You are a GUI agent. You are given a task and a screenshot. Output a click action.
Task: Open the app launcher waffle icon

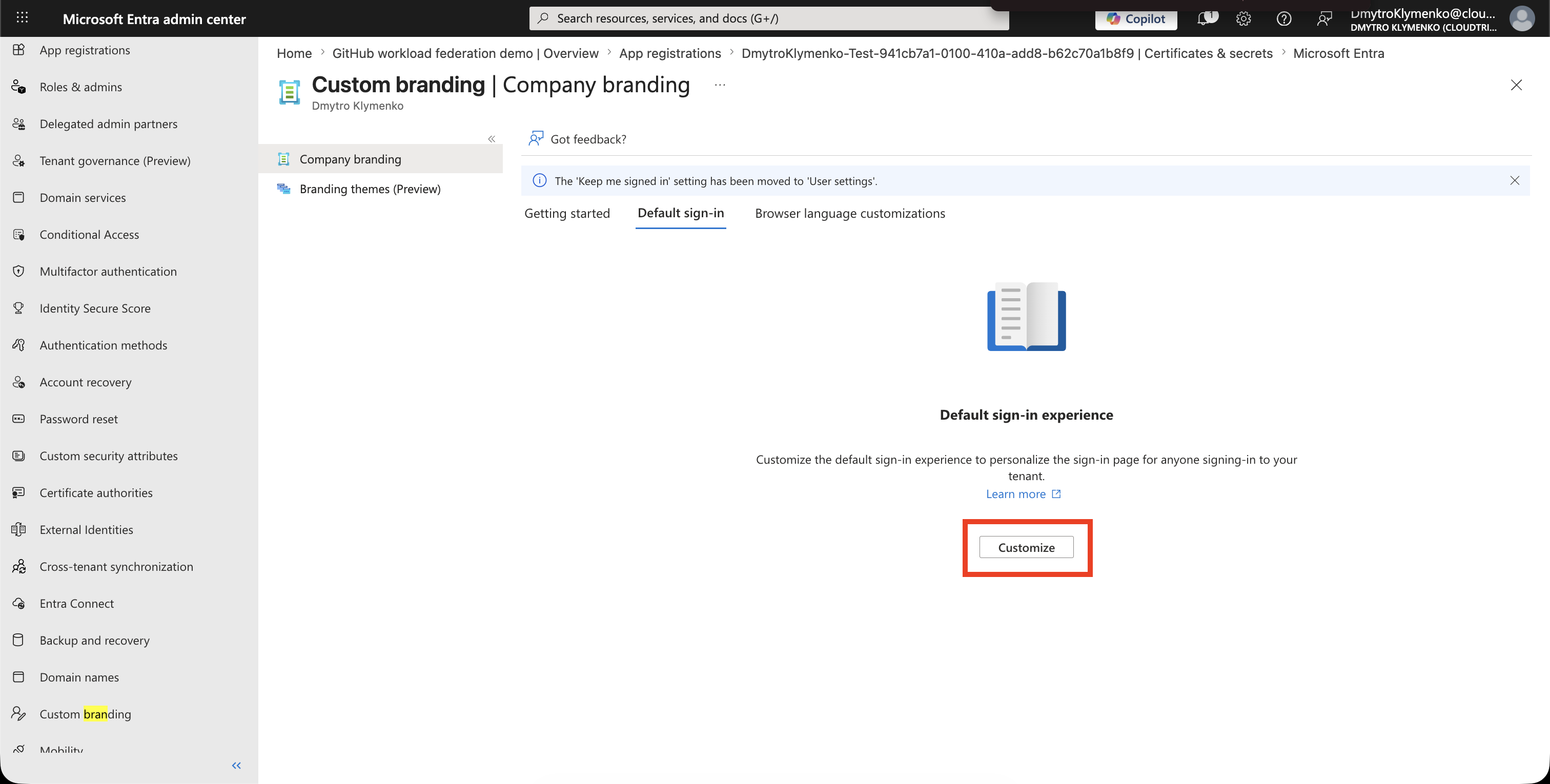point(22,17)
